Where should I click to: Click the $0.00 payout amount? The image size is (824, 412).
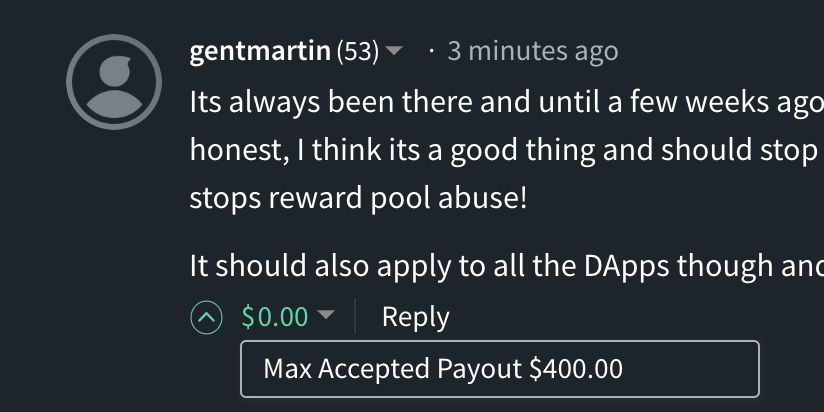click(275, 317)
